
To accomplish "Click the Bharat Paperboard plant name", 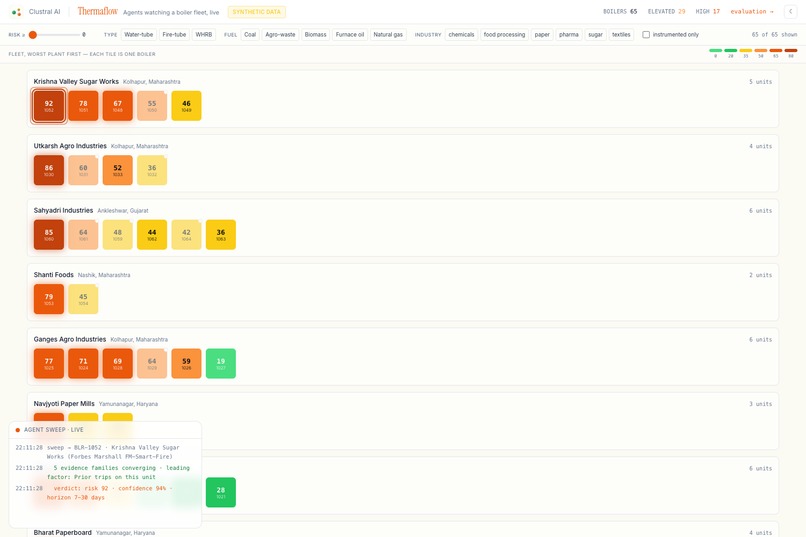I will tap(62, 532).
